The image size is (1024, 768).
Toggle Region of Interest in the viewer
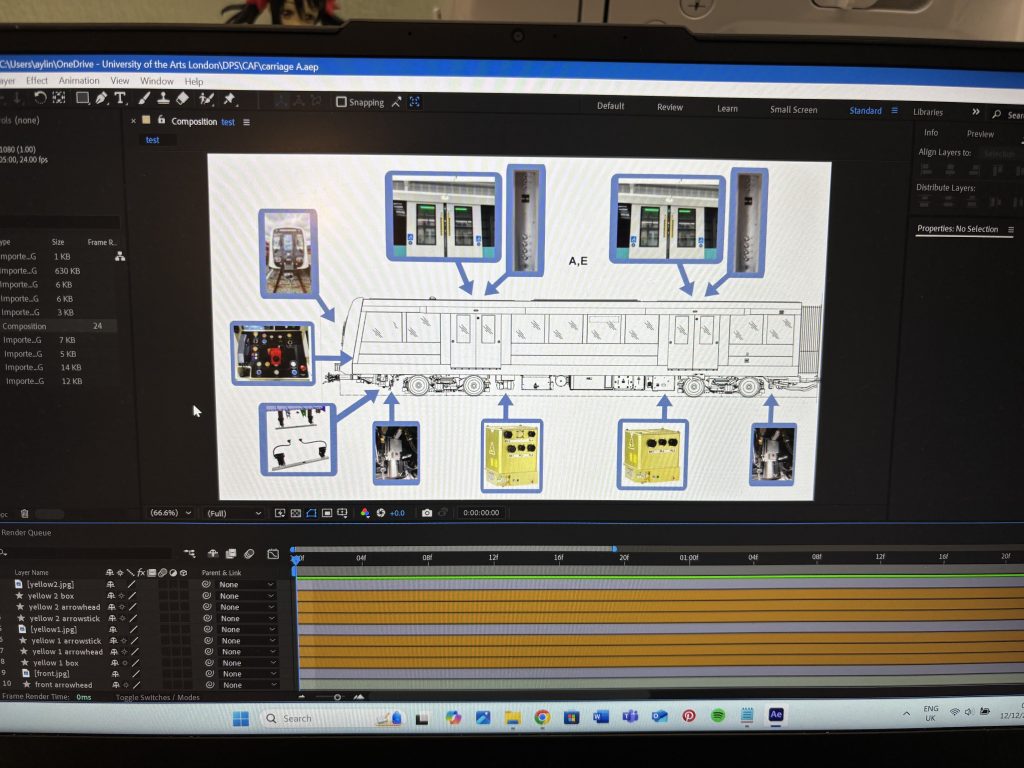[327, 513]
